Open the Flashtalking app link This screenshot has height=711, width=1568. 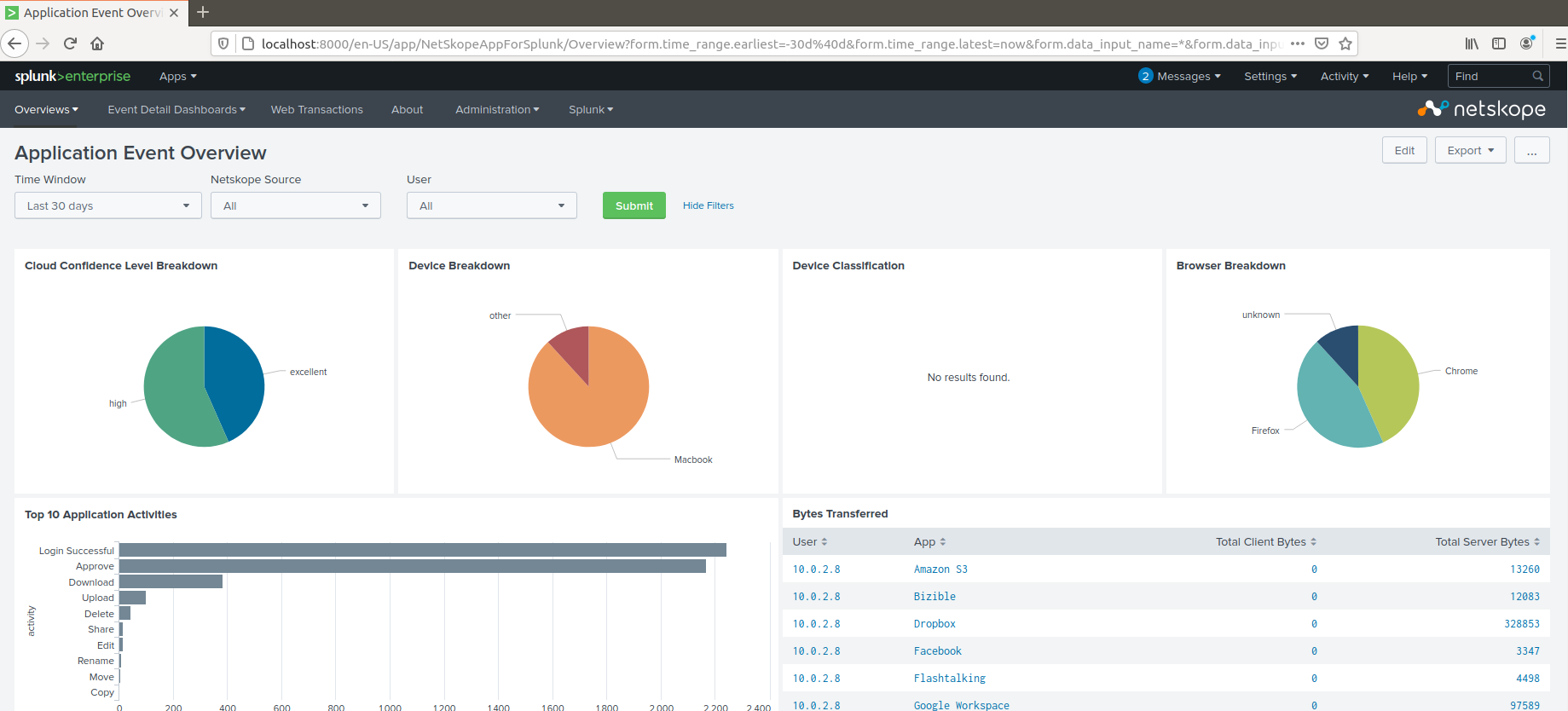click(x=949, y=679)
